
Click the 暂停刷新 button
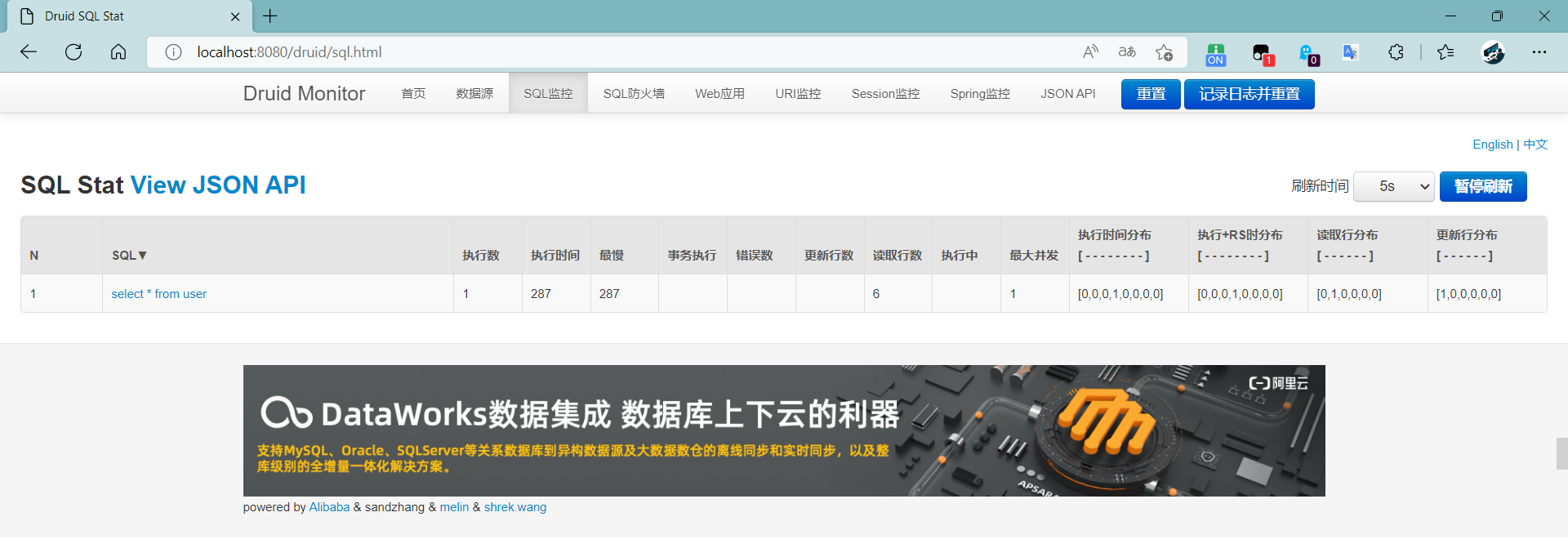(x=1483, y=186)
